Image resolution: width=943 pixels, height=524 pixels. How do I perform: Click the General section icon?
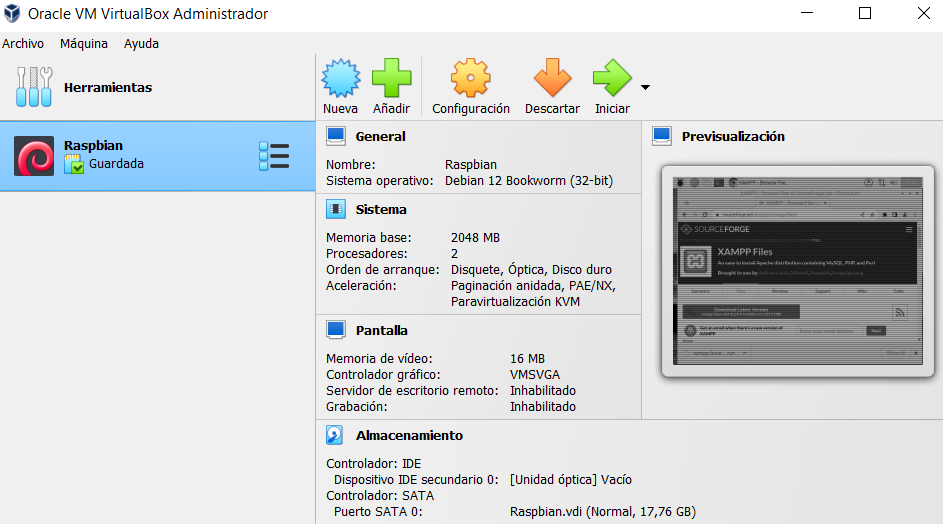click(x=336, y=136)
